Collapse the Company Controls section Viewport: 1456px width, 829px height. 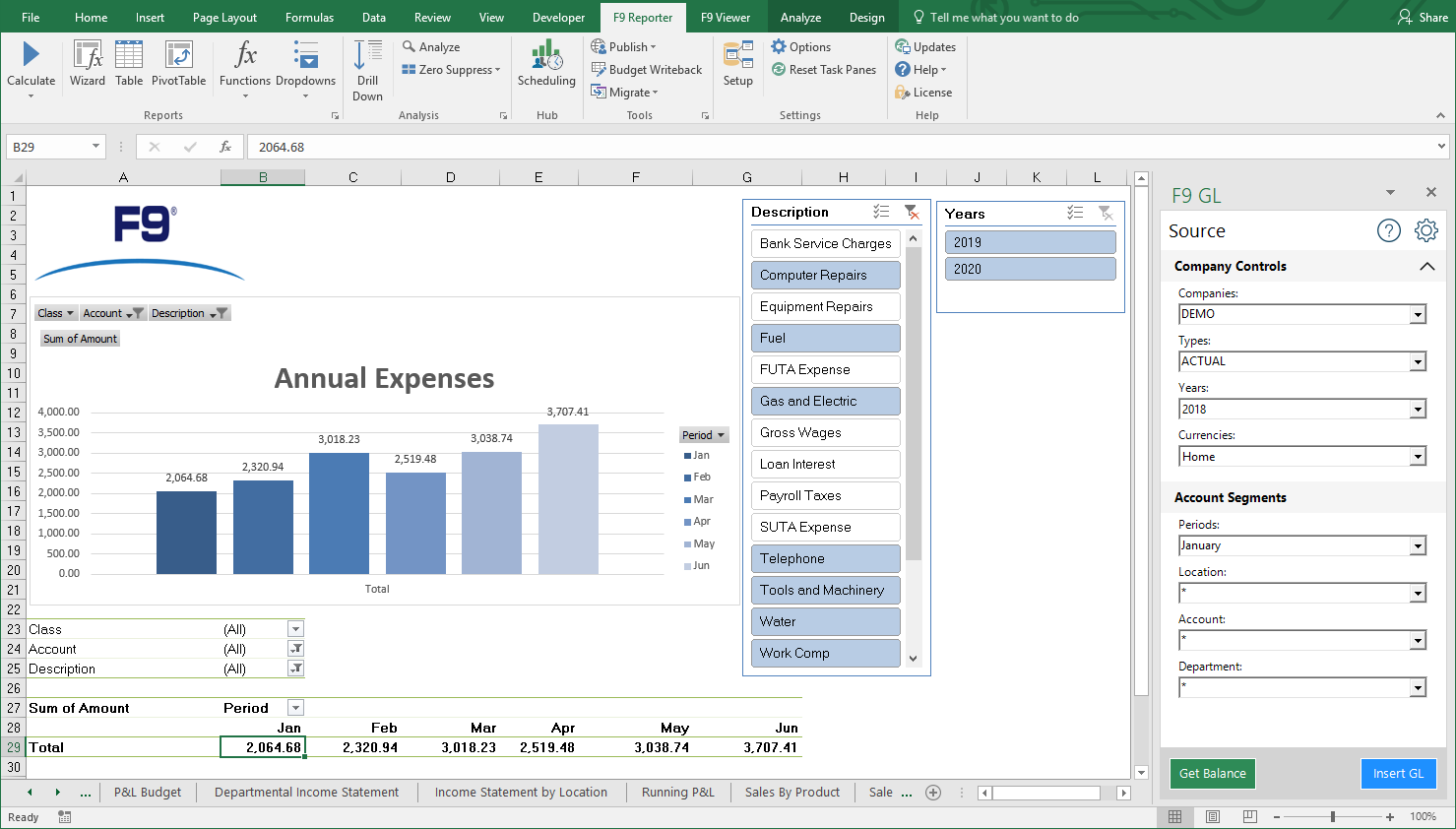tap(1426, 267)
